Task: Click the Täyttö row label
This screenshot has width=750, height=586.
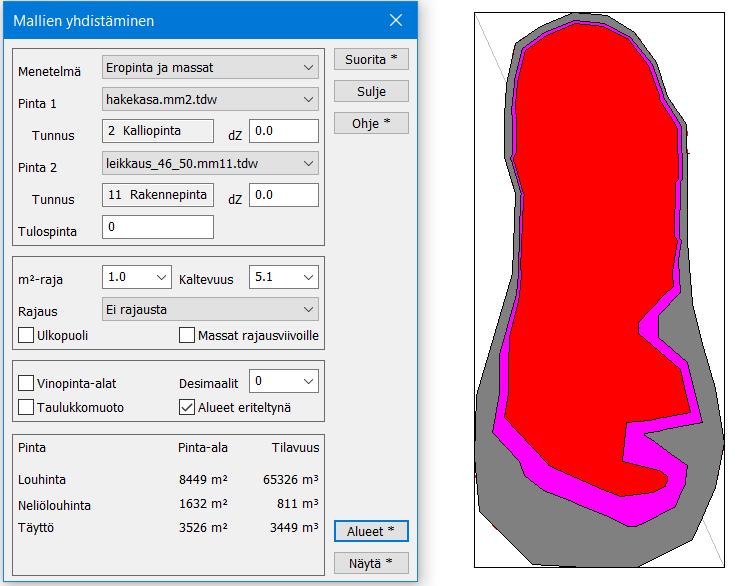Action: [36, 528]
